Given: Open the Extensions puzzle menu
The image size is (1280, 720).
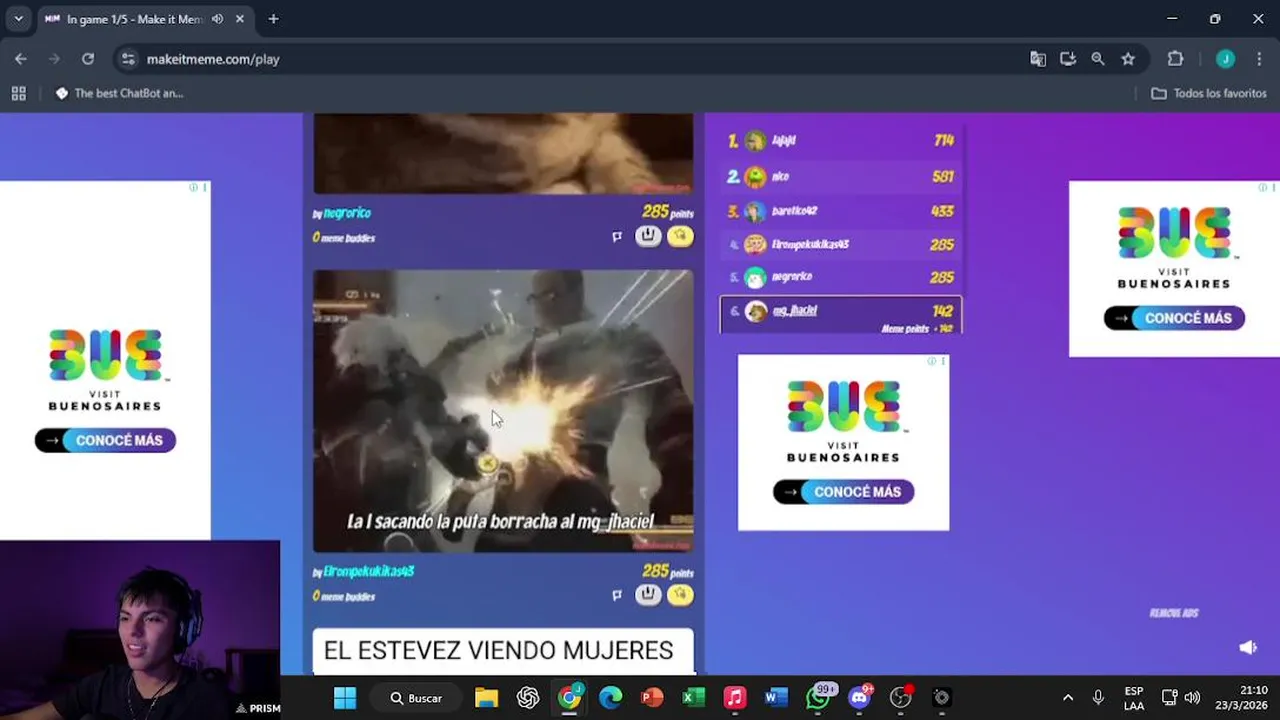Looking at the screenshot, I should point(1176,59).
